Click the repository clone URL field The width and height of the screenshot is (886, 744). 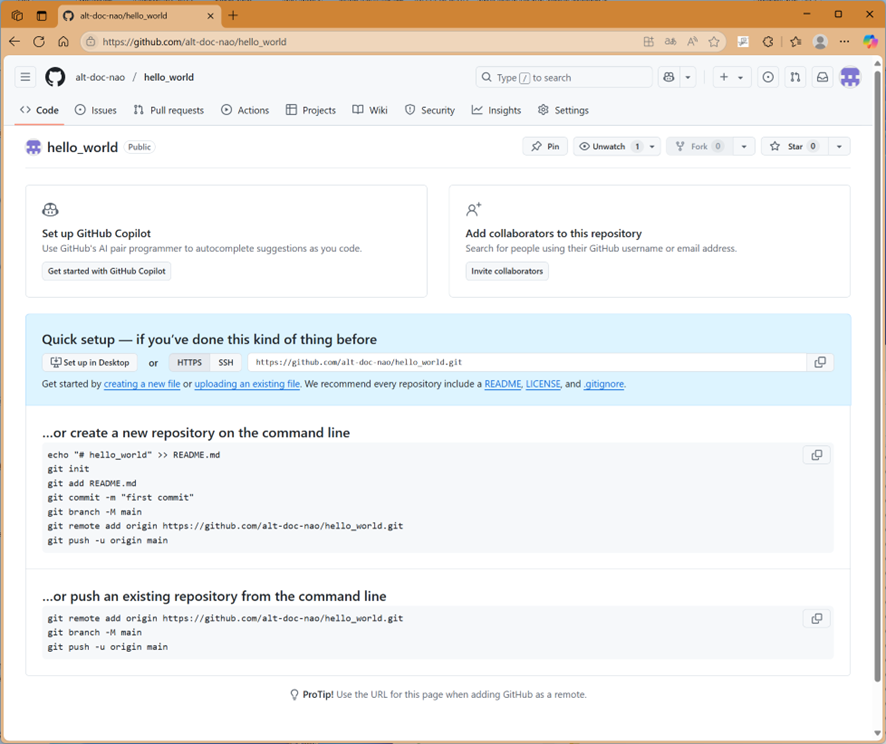click(x=527, y=363)
